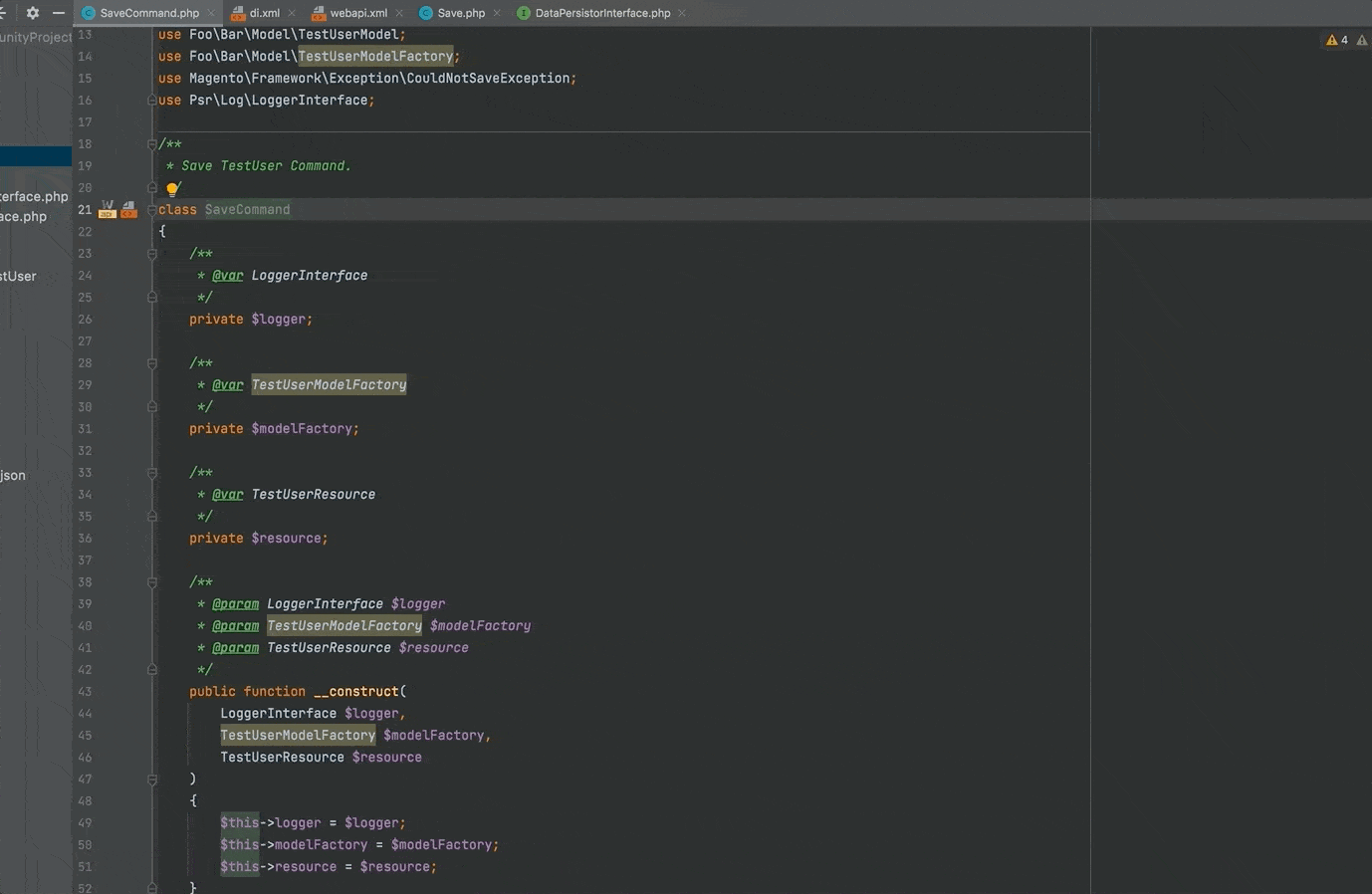Viewport: 1372px width, 894px height.
Task: Open the yellow warnings indicator showing 4
Action: coord(1336,40)
